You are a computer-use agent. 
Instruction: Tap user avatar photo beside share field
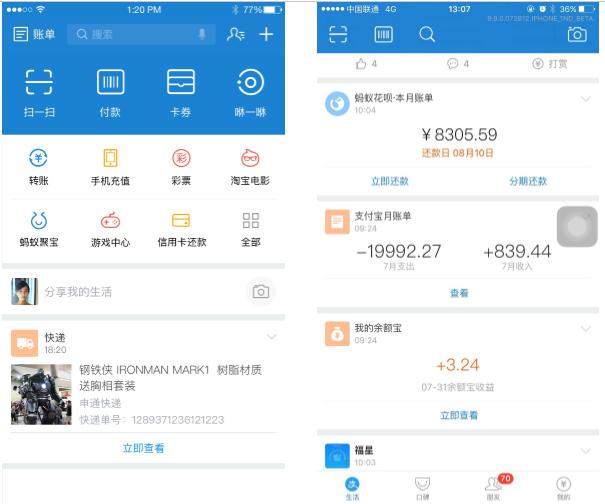point(24,291)
